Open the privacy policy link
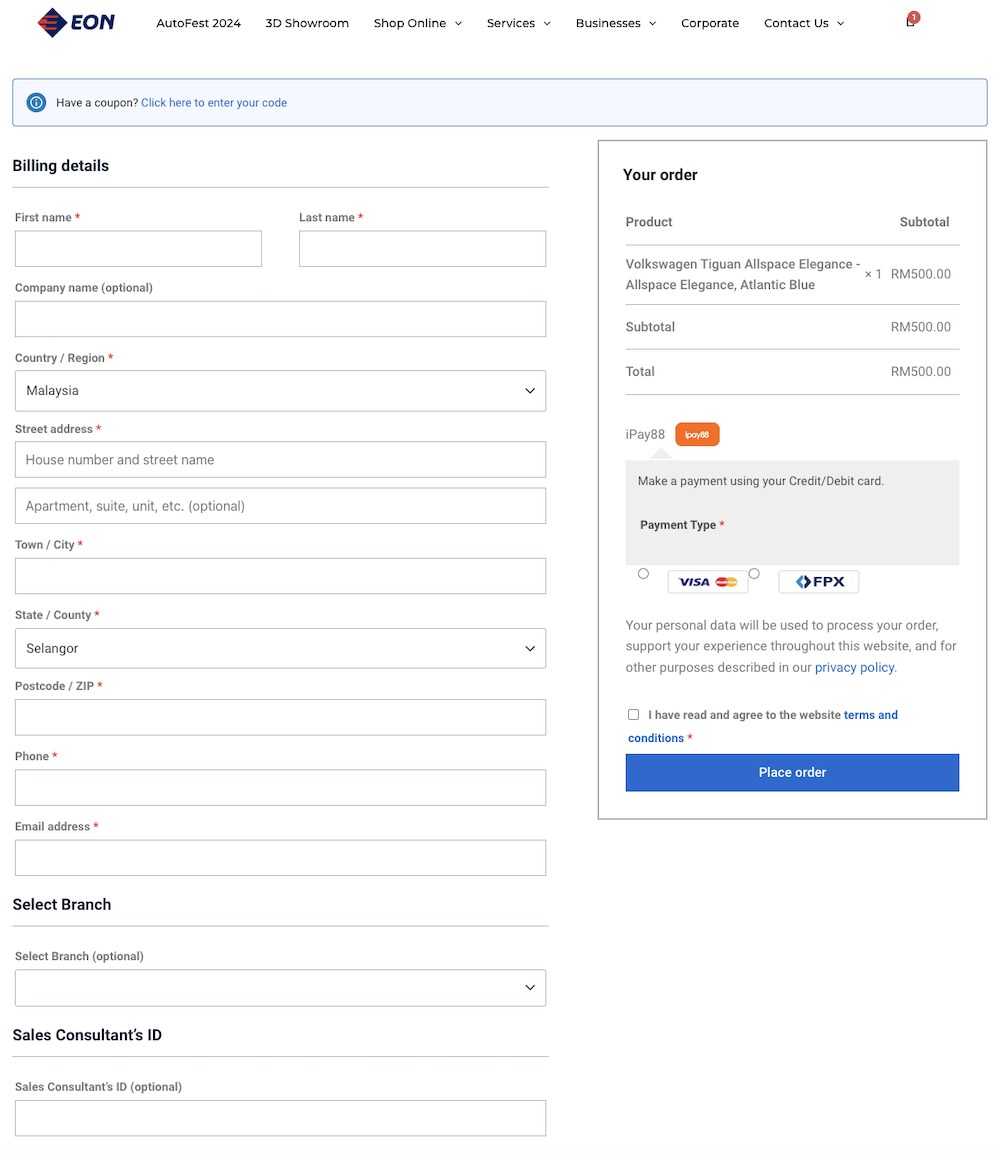This screenshot has height=1157, width=1000. [x=854, y=668]
